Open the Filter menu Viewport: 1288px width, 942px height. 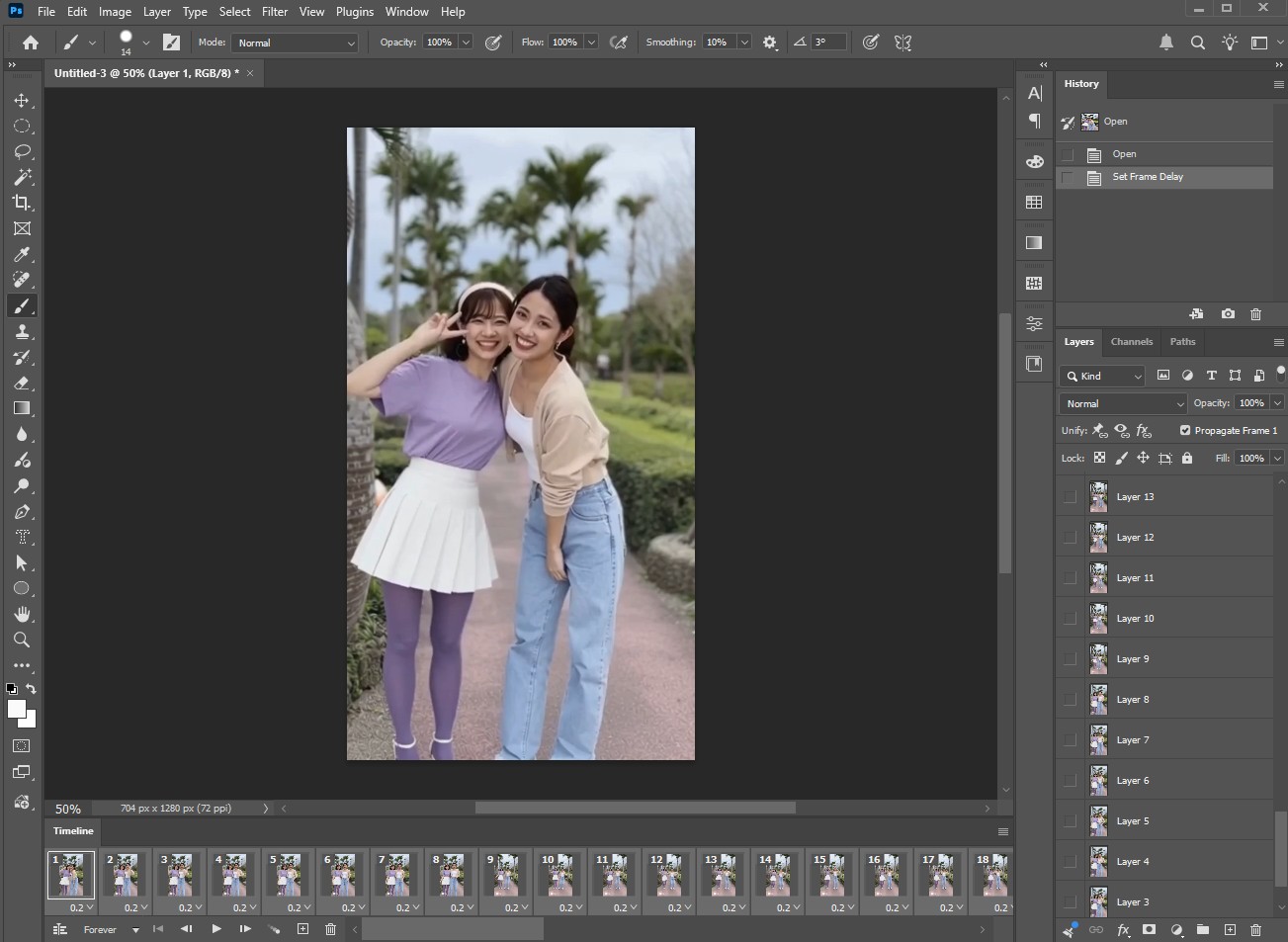pyautogui.click(x=275, y=12)
